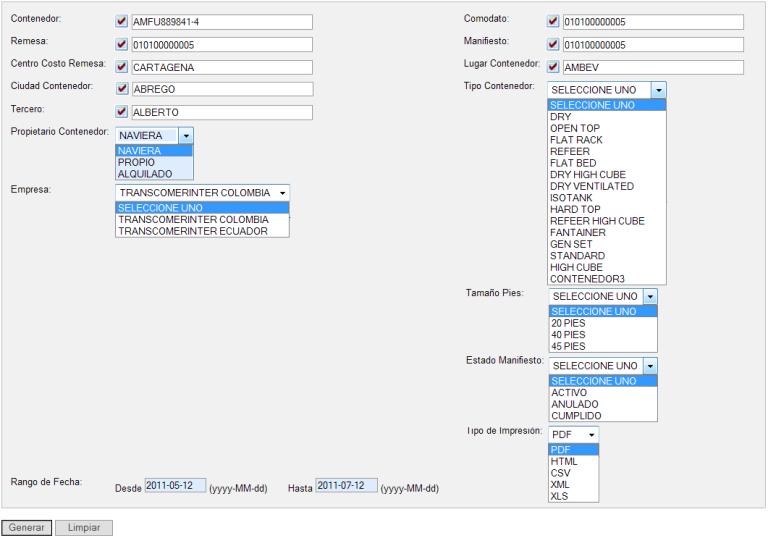The height and width of the screenshot is (538, 768).
Task: Choose XLS print format
Action: tap(560, 496)
